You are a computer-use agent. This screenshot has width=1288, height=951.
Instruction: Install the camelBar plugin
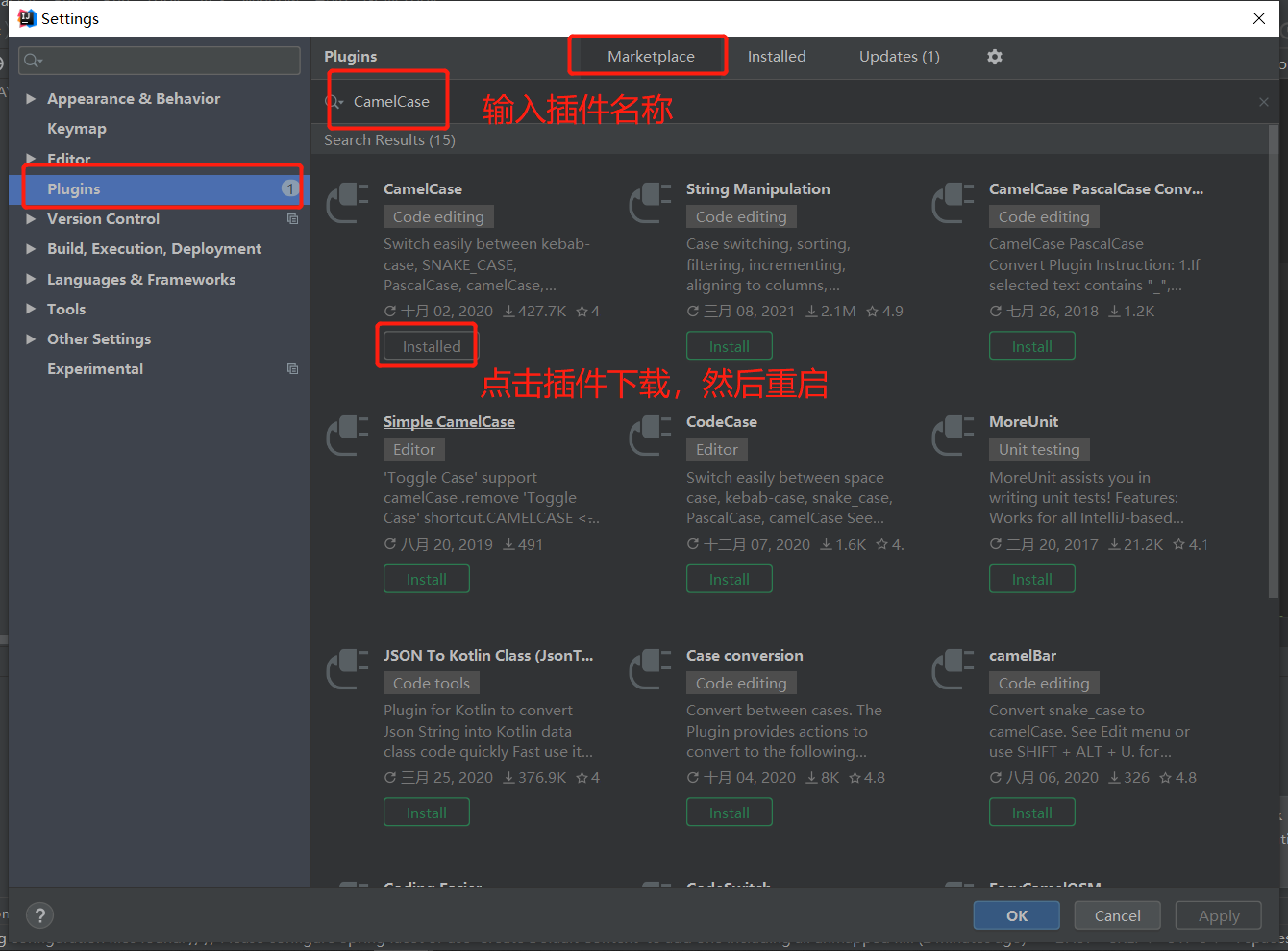[1031, 813]
